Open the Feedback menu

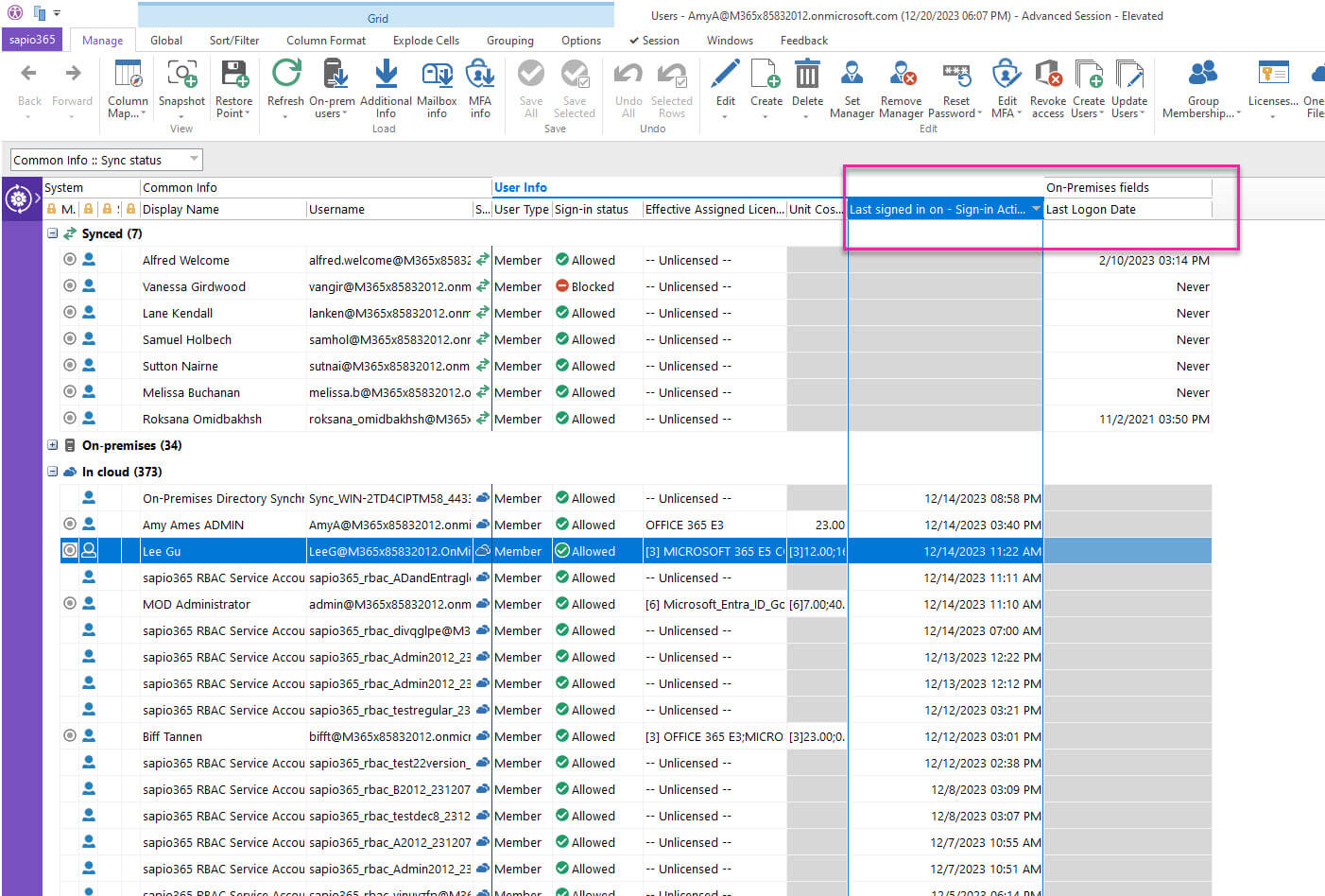tap(804, 41)
